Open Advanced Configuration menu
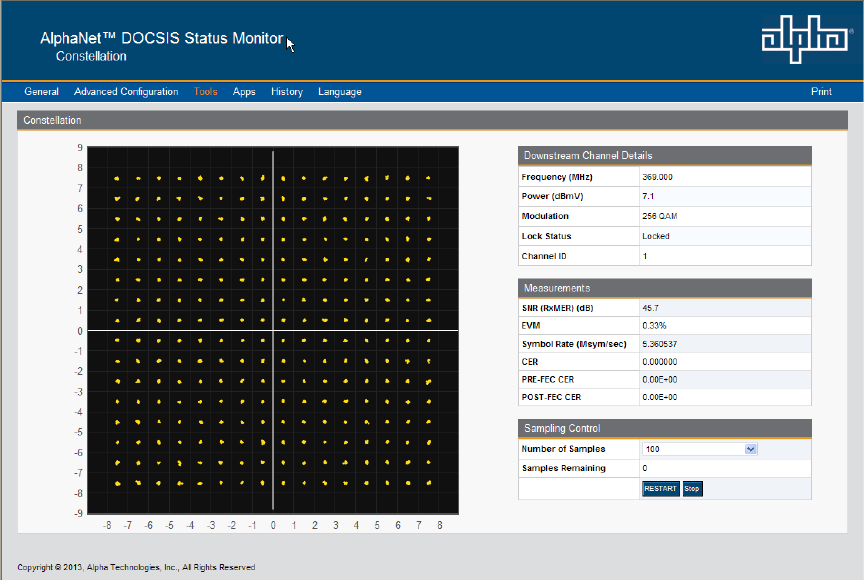 coord(126,91)
